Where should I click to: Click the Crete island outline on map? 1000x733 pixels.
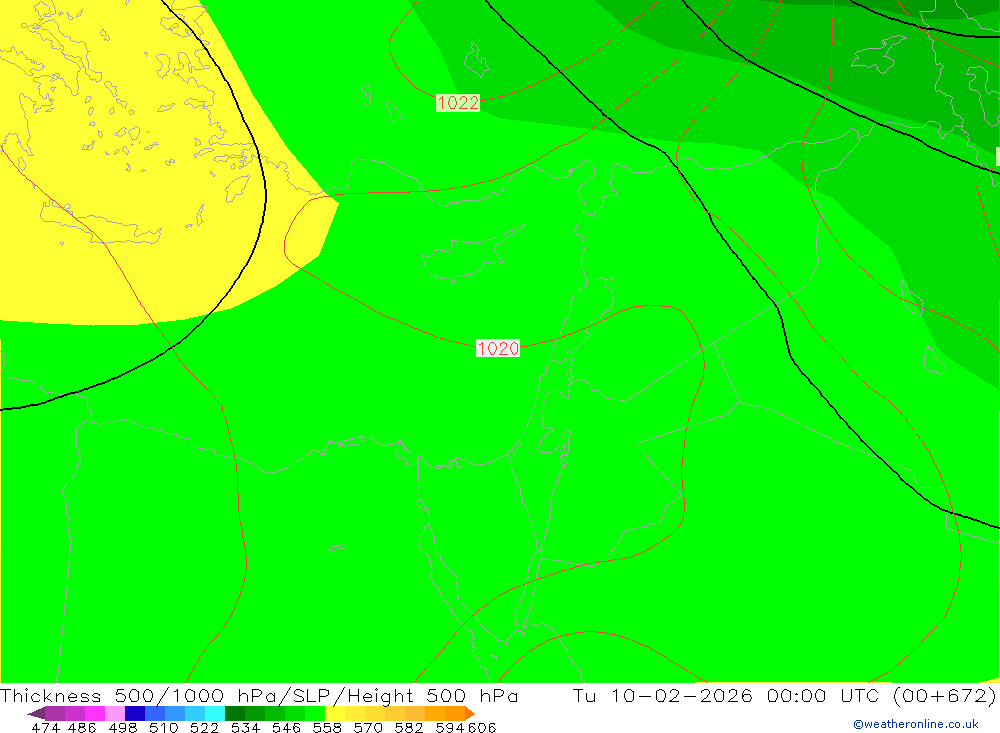tap(101, 223)
